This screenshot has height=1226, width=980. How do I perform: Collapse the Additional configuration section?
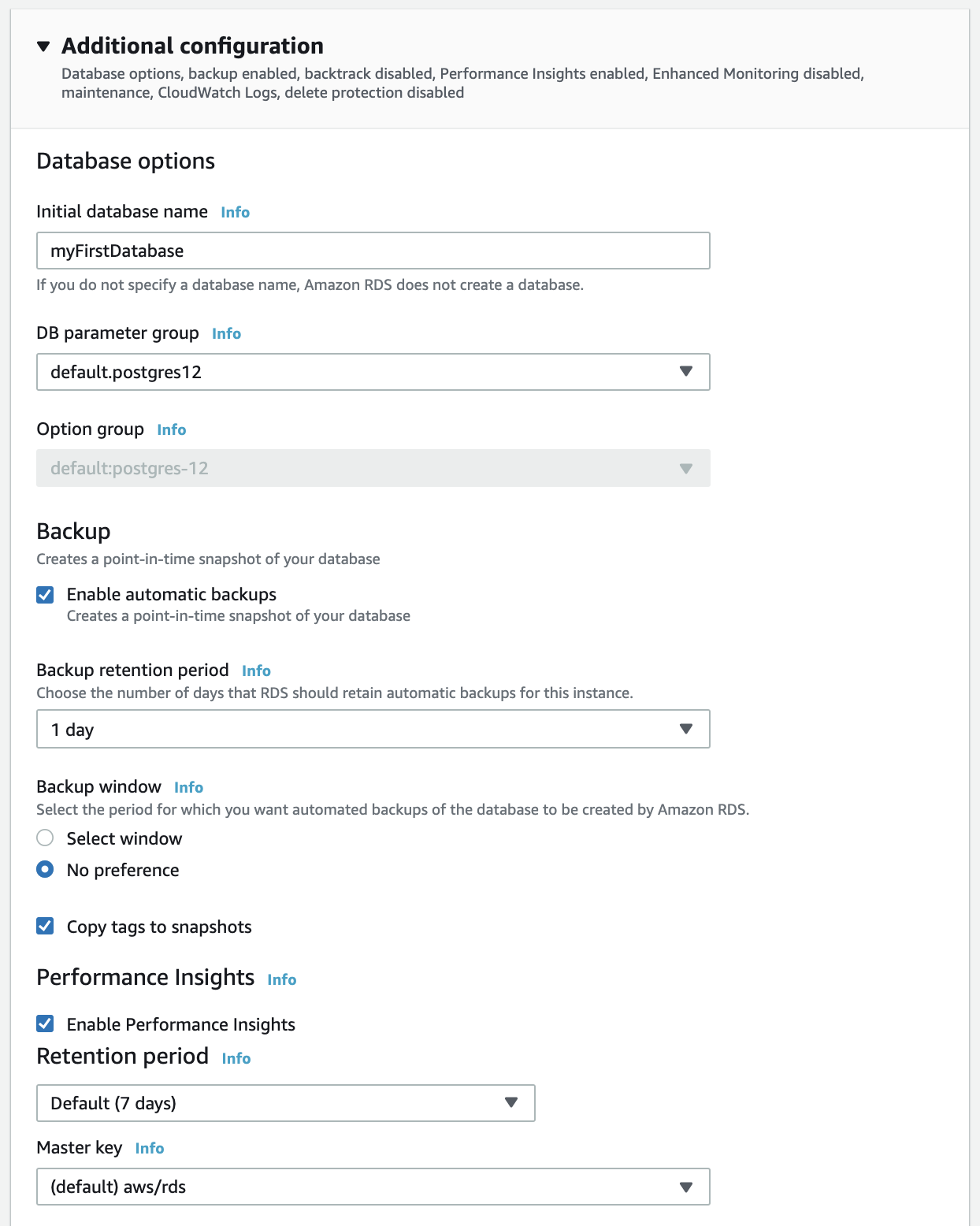point(44,46)
